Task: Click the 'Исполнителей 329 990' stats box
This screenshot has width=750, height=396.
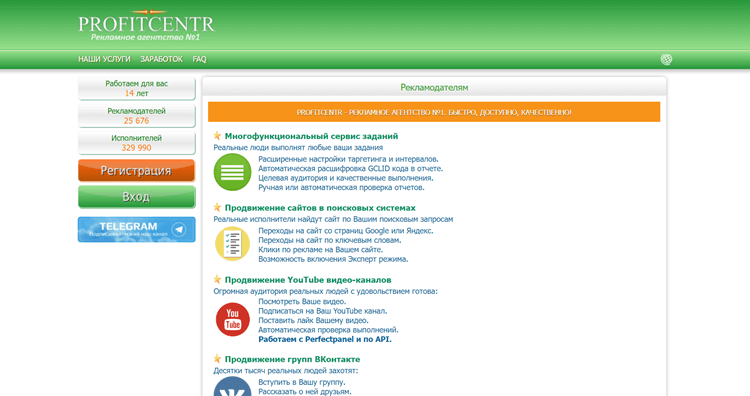Action: [136, 143]
